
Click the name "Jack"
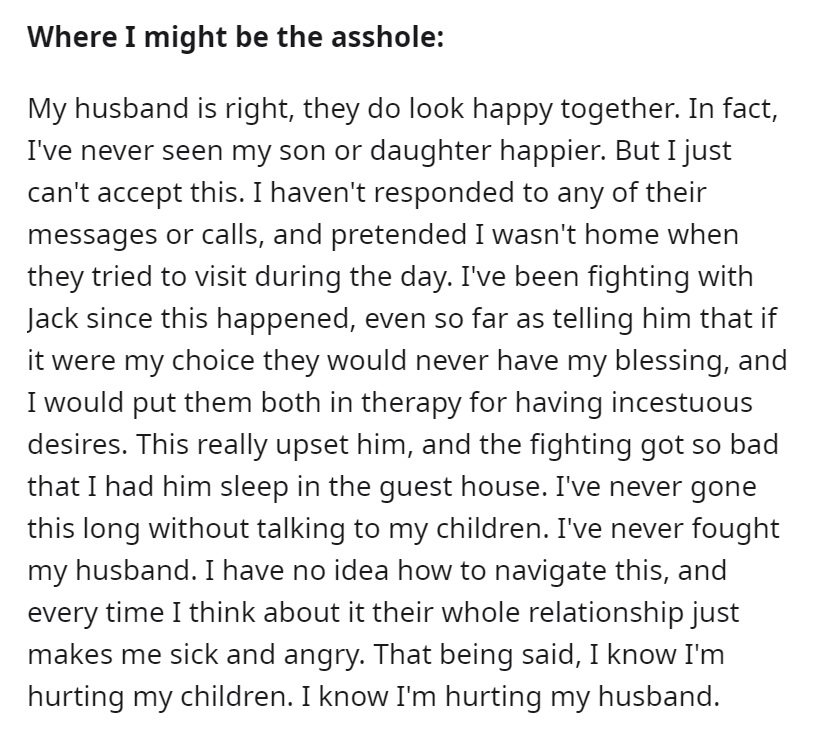pos(53,319)
